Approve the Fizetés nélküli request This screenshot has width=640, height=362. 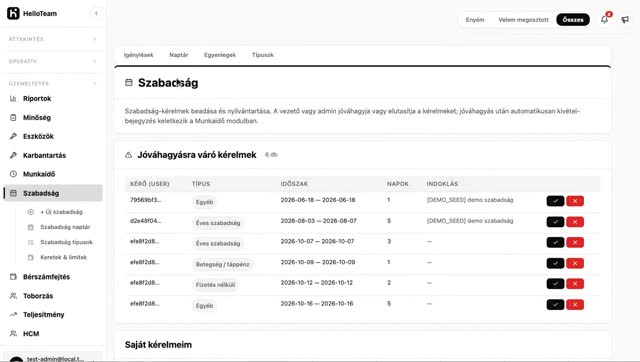point(555,284)
